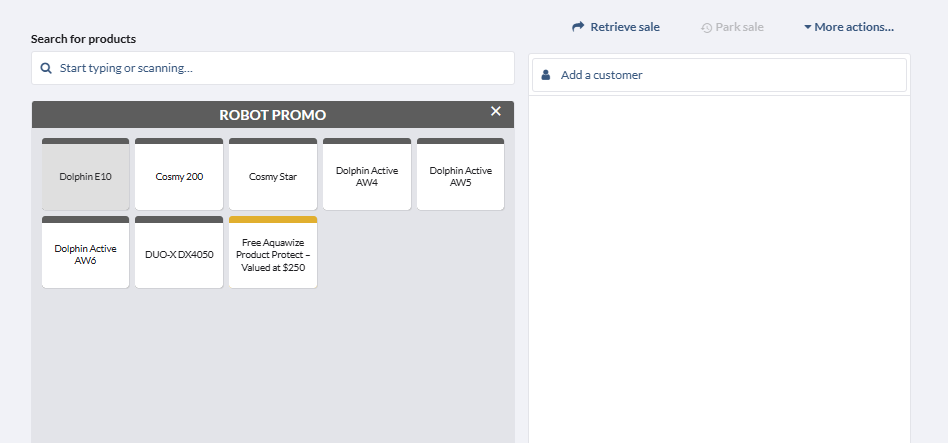Screen dimensions: 948x443
Task: Click the search magnifier icon
Action: click(x=46, y=68)
